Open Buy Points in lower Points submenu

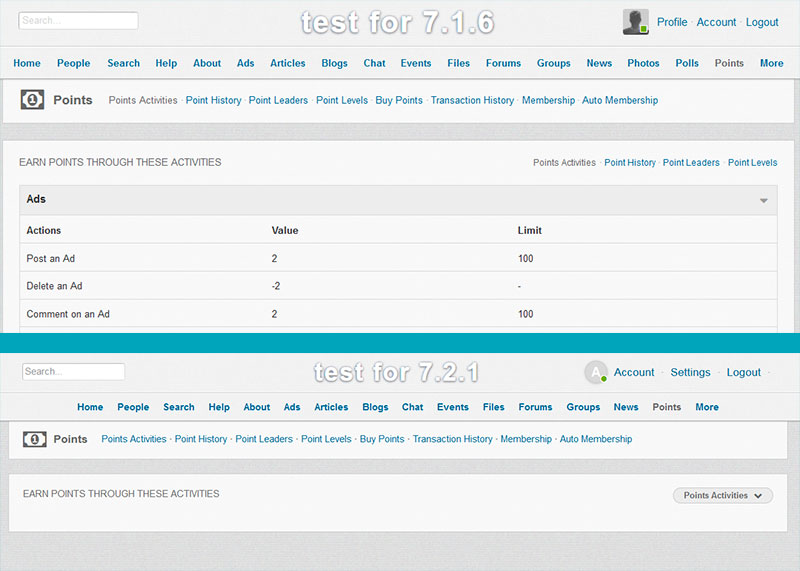click(382, 439)
